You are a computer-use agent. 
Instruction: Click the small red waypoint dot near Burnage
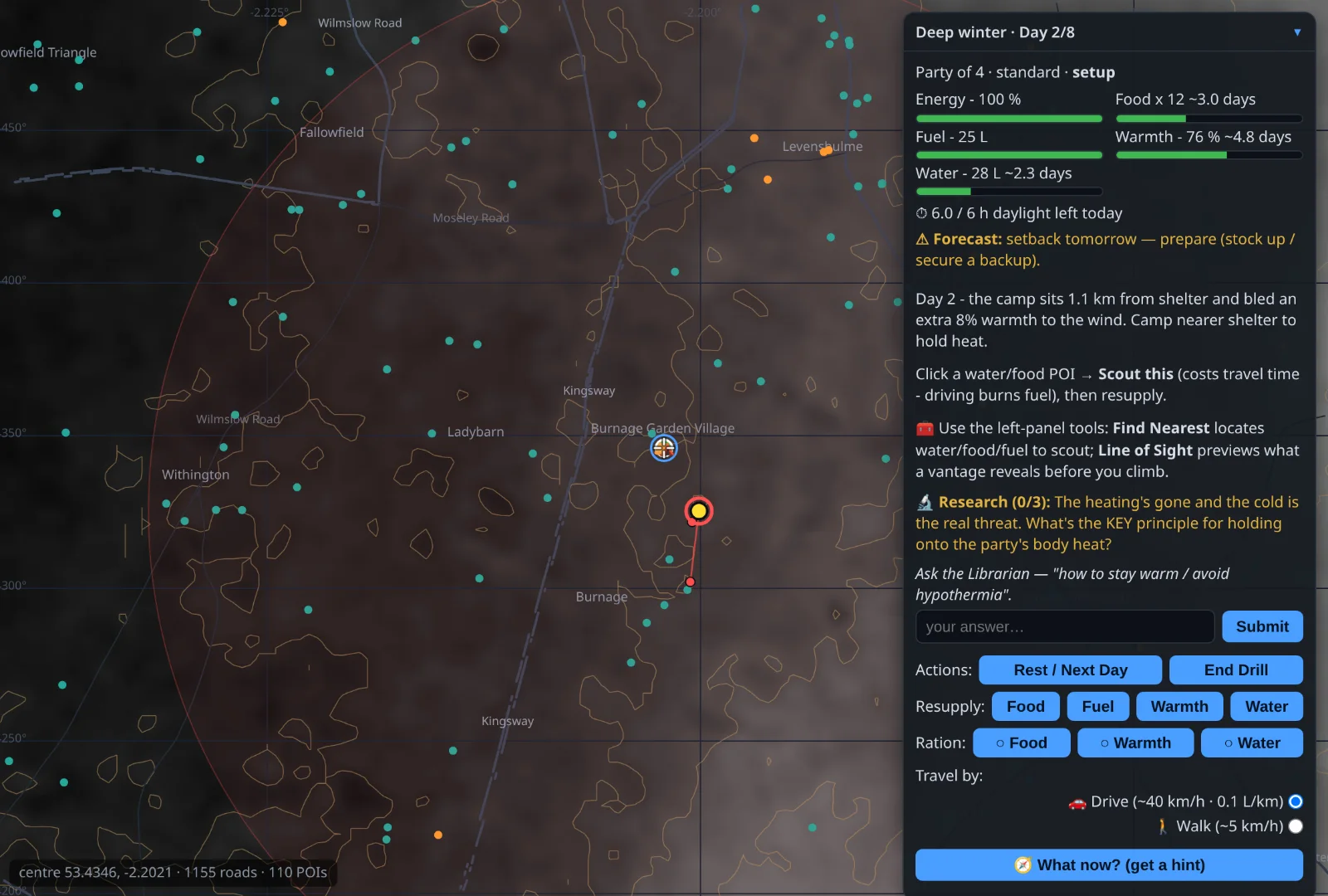pyautogui.click(x=690, y=582)
